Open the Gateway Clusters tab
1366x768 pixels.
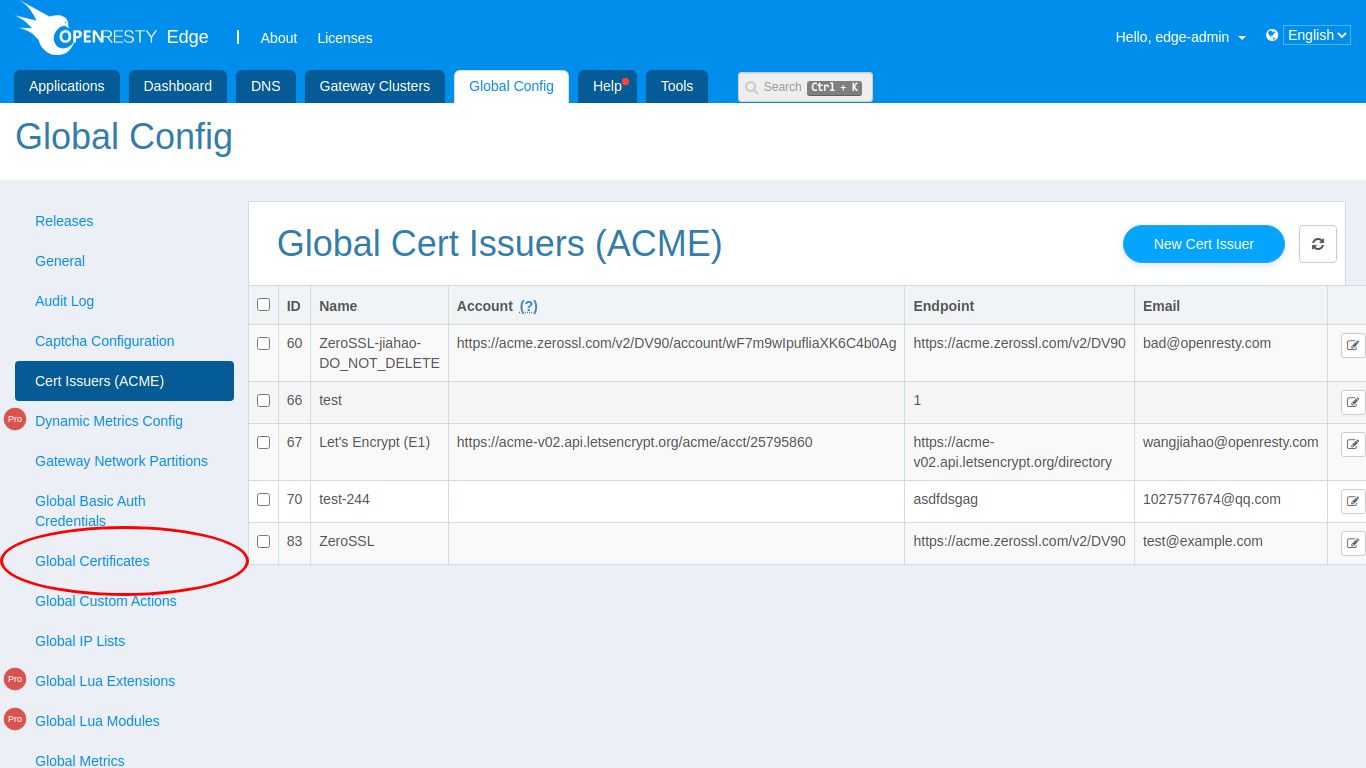point(375,86)
